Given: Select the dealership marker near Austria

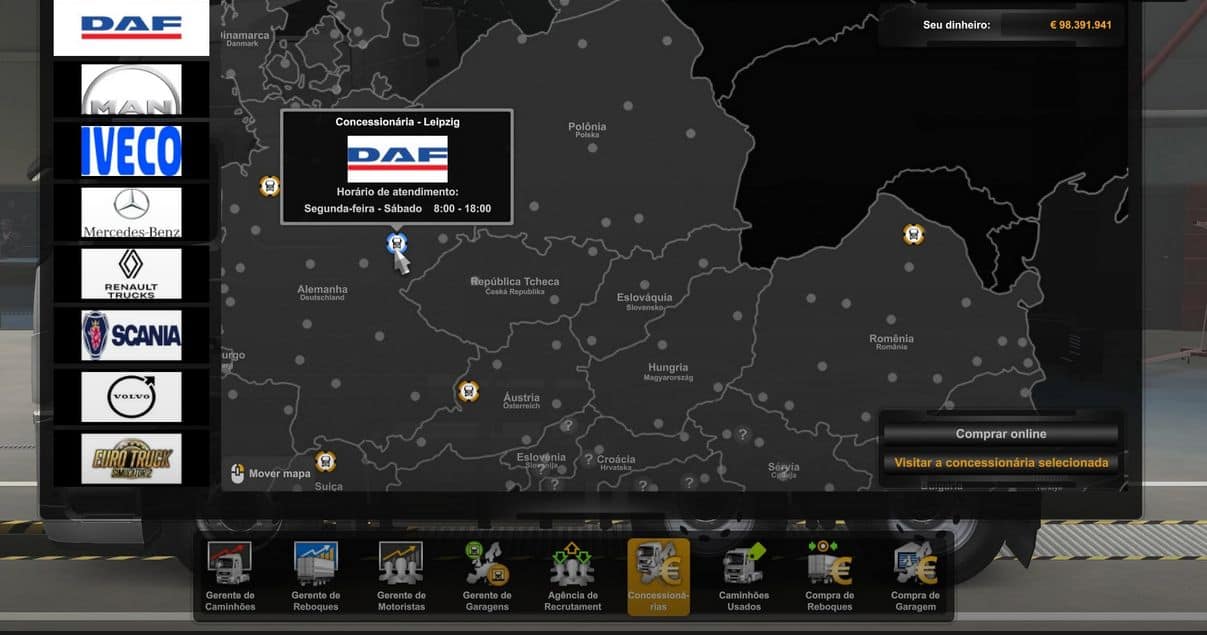Looking at the screenshot, I should [467, 391].
